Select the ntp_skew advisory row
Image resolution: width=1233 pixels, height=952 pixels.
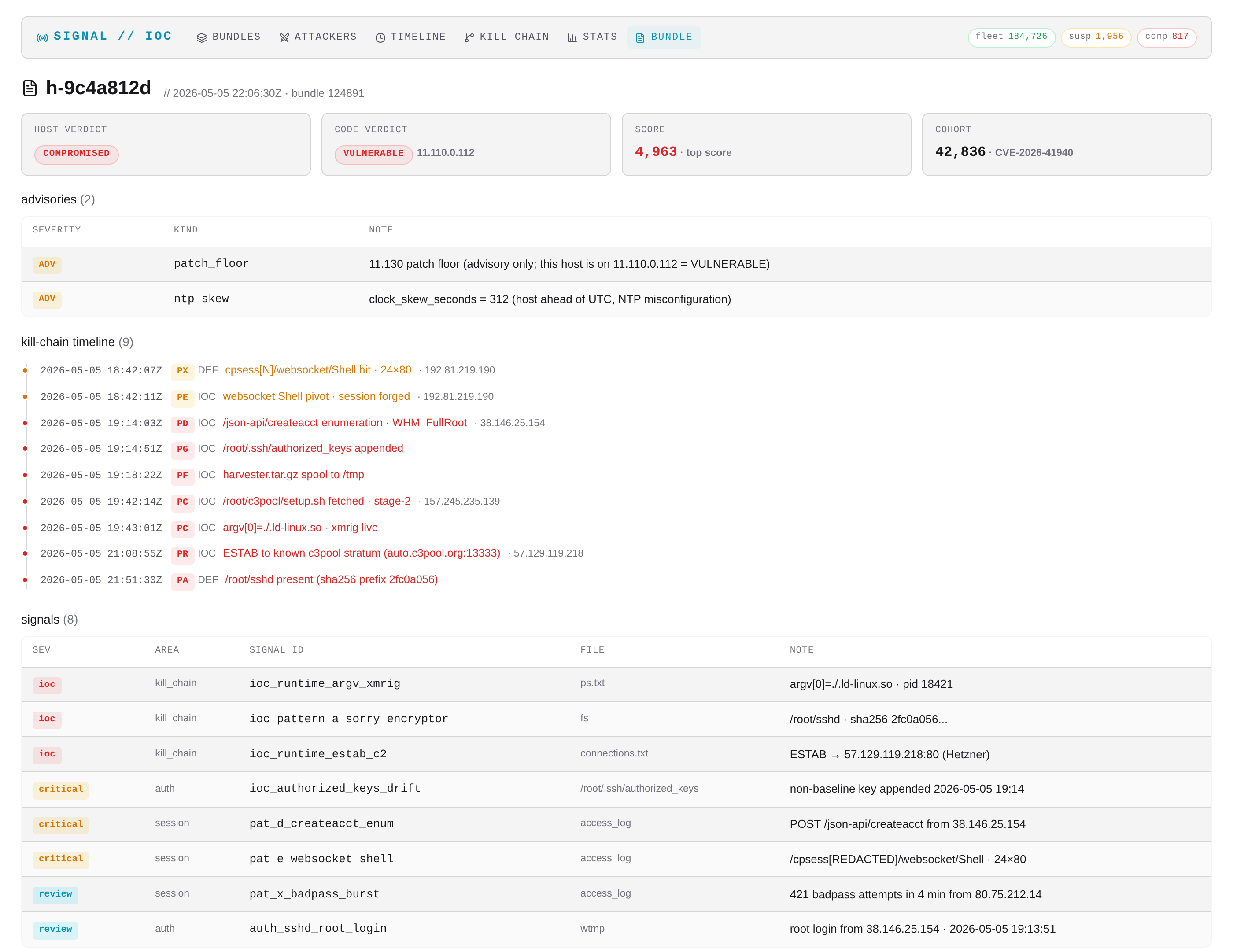pos(616,299)
